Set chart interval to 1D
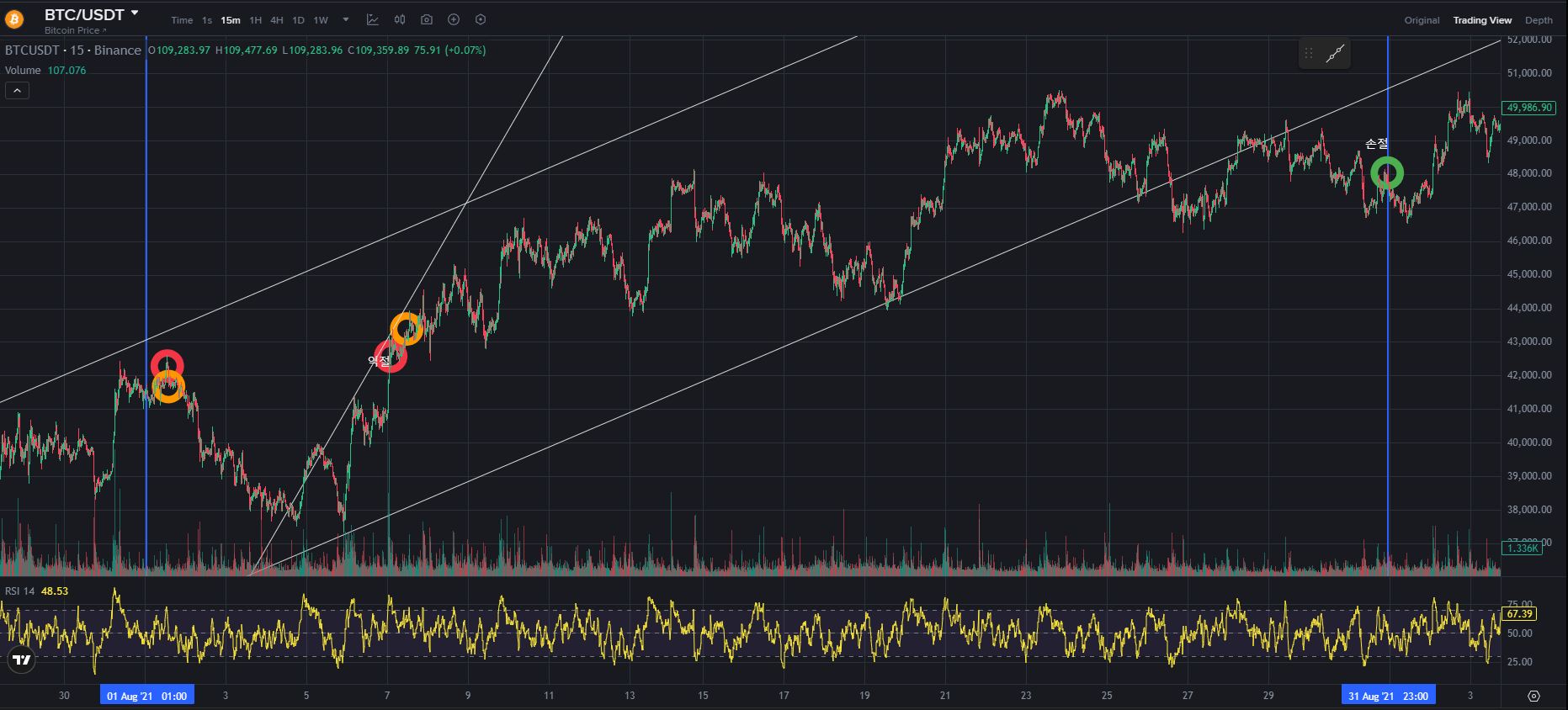The image size is (1568, 710). click(298, 20)
